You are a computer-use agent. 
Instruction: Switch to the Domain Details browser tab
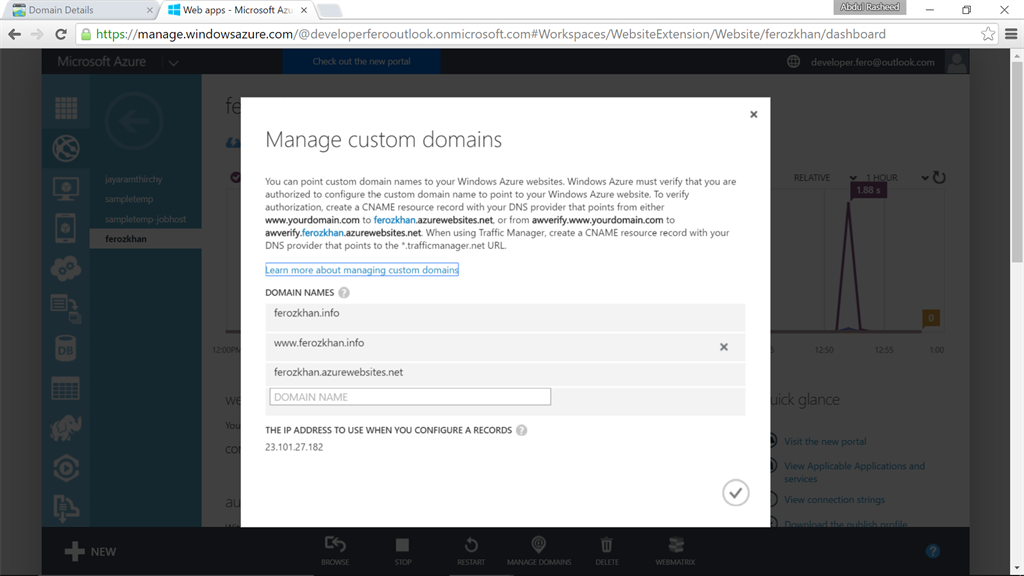(x=82, y=10)
